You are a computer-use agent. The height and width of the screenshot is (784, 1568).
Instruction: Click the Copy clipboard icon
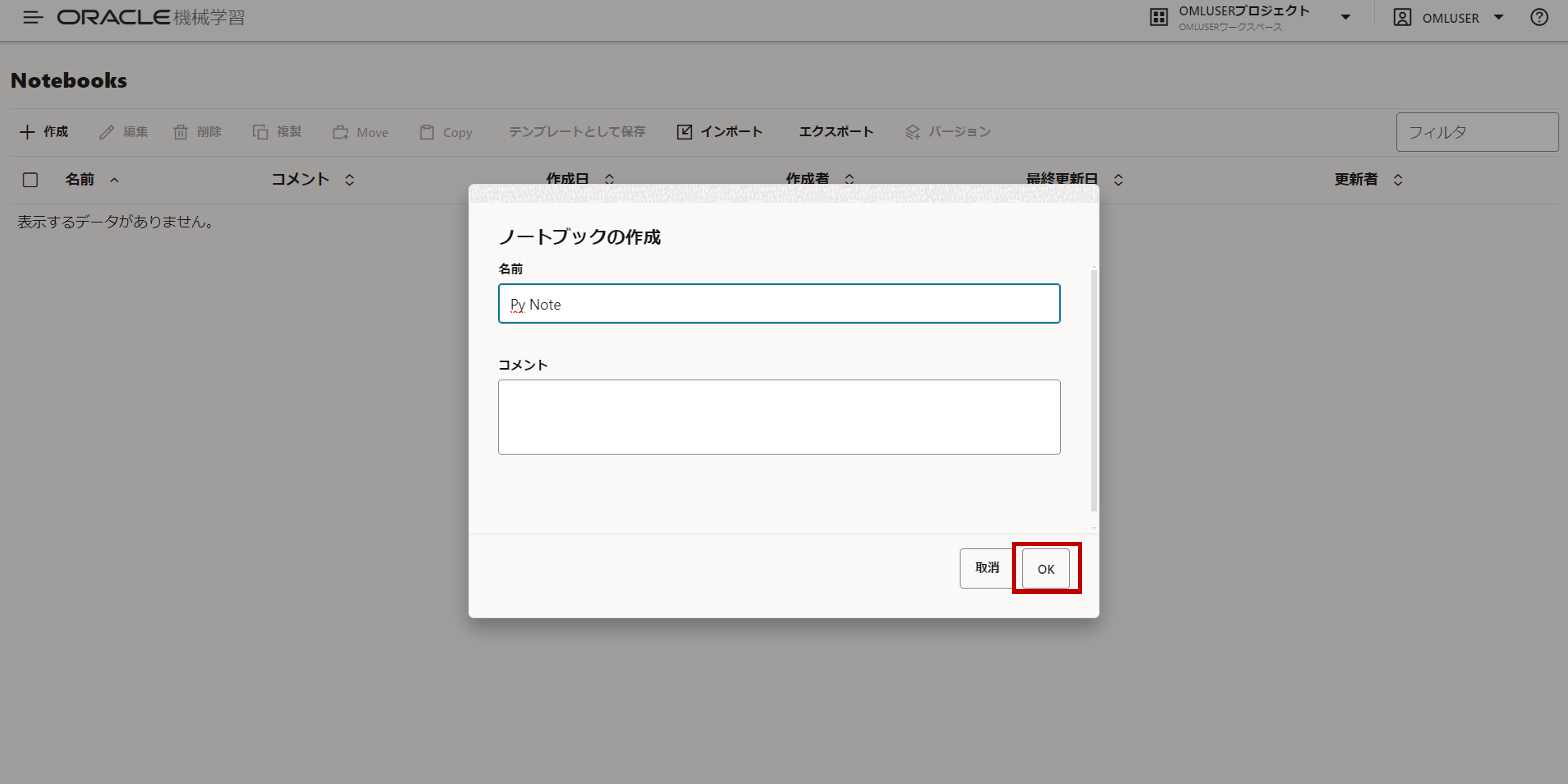coord(427,132)
